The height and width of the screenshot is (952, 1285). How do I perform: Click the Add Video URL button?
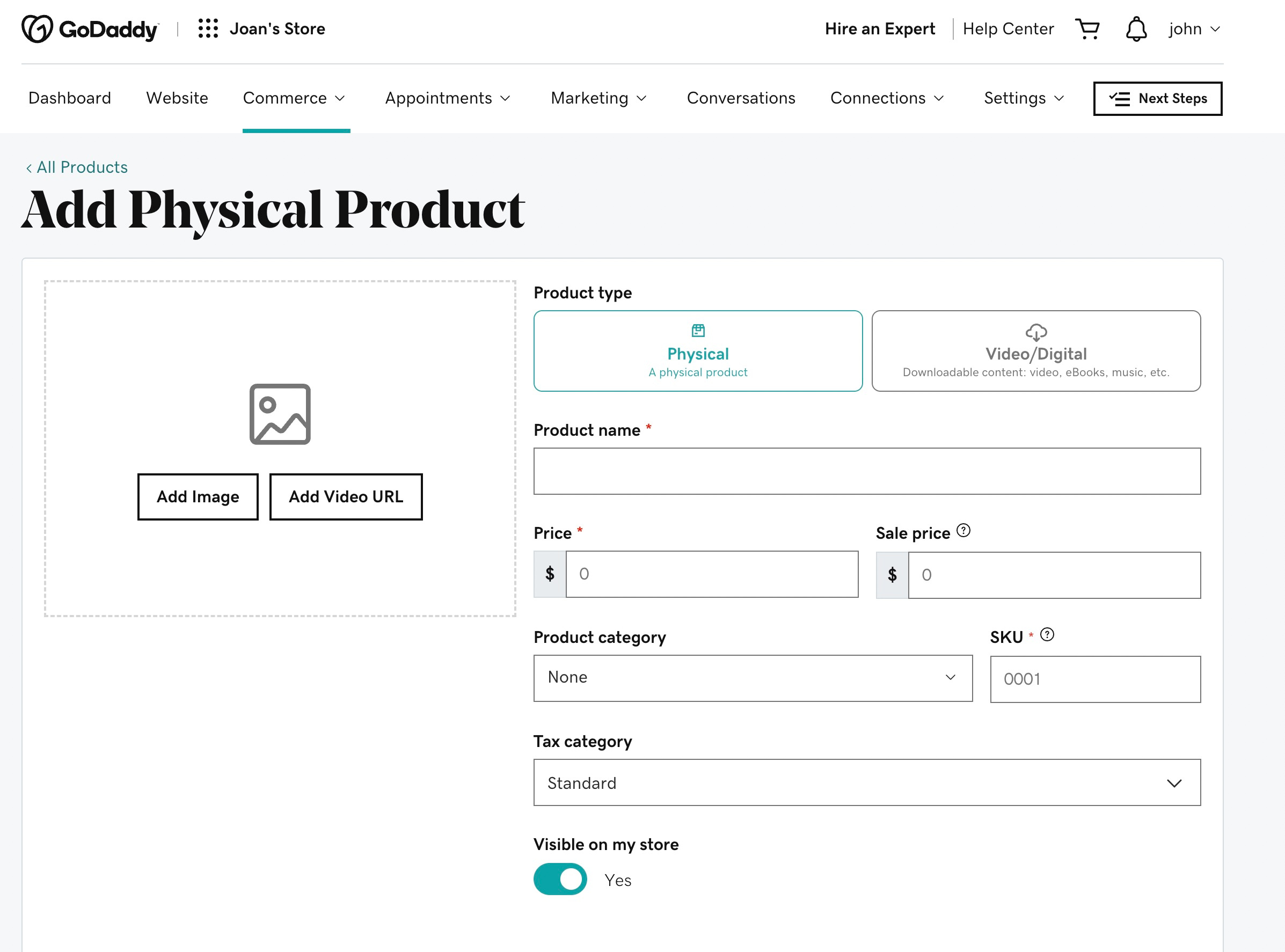[x=345, y=496]
